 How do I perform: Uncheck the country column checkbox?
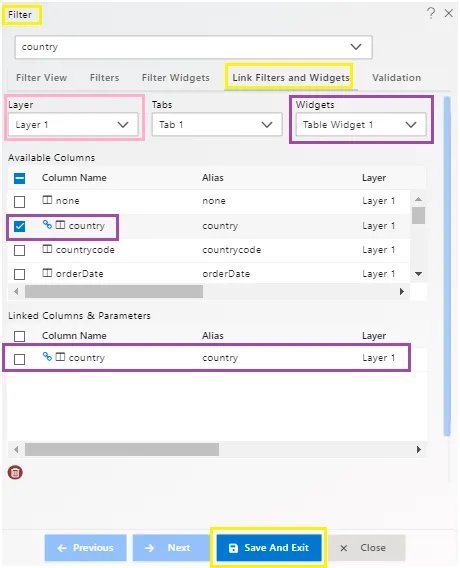point(20,226)
